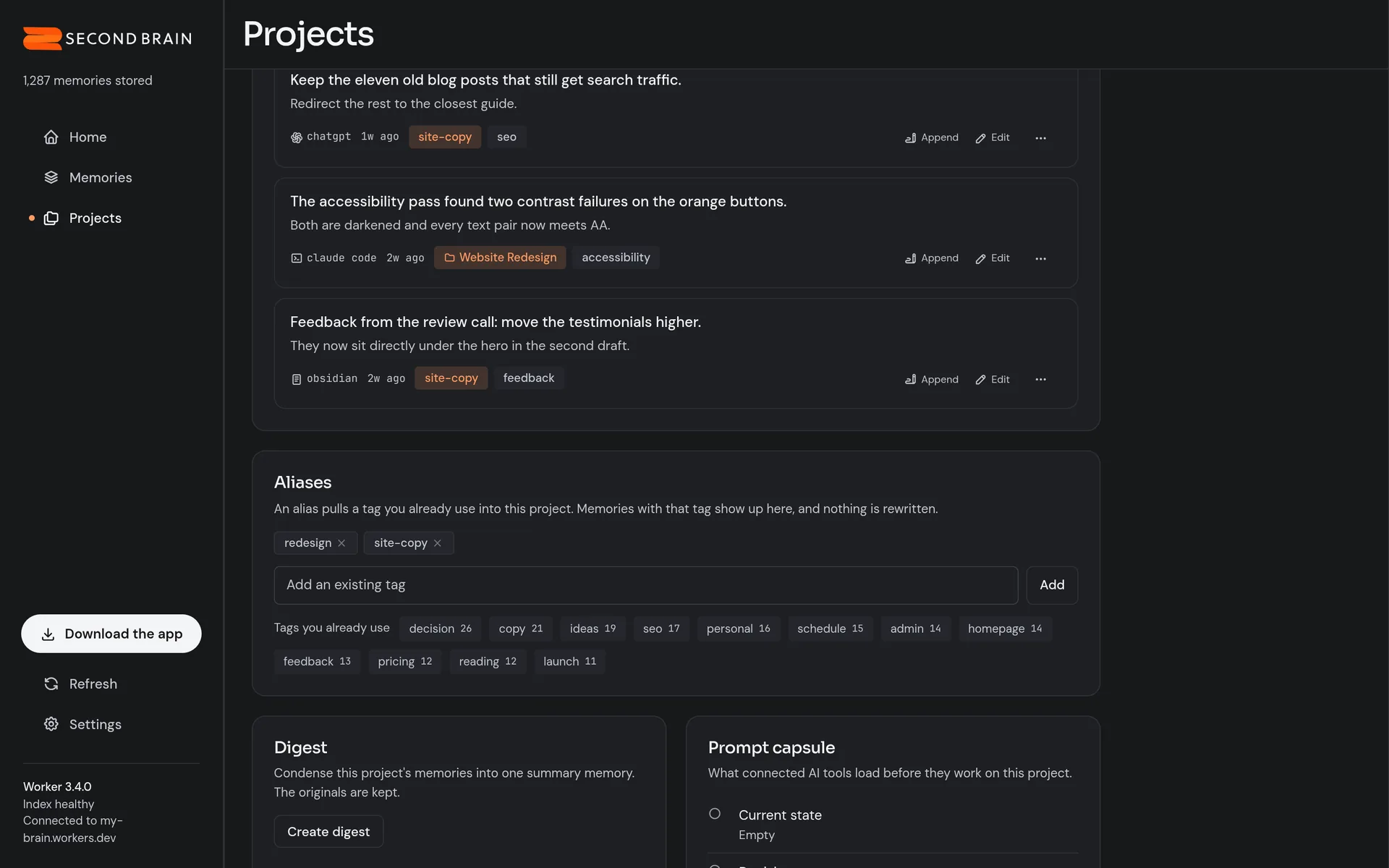1389x868 pixels.
Task: Edit the testimonials feedback memory
Action: click(x=992, y=379)
